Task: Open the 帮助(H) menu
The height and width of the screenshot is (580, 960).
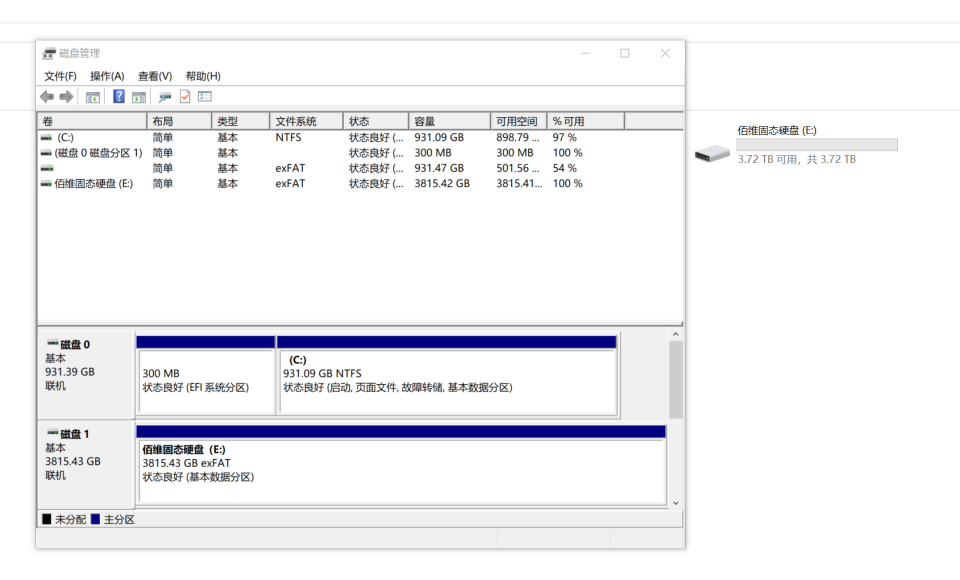Action: point(203,76)
